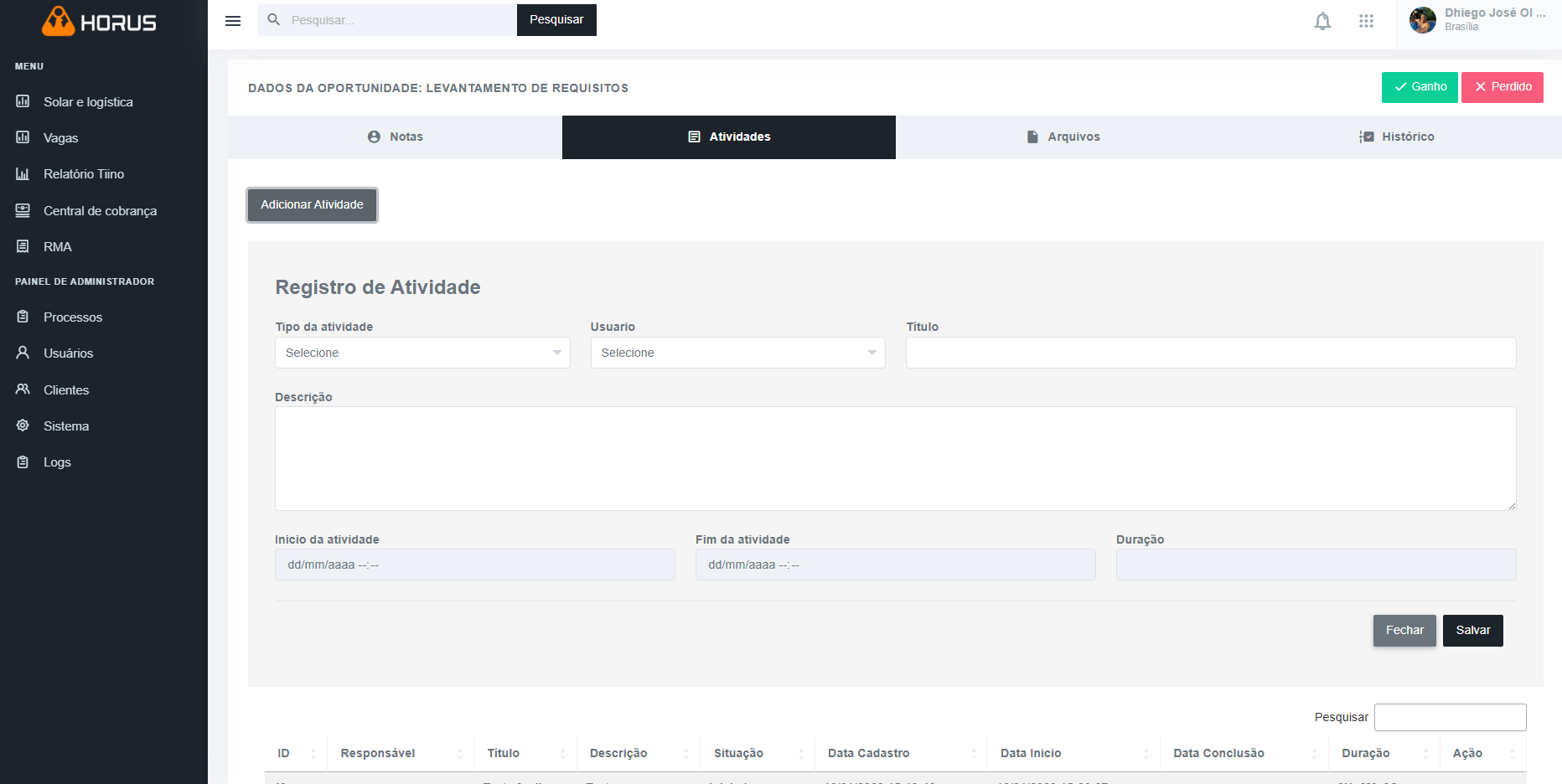The height and width of the screenshot is (784, 1562).
Task: Sort table by Responsável column
Action: click(400, 753)
